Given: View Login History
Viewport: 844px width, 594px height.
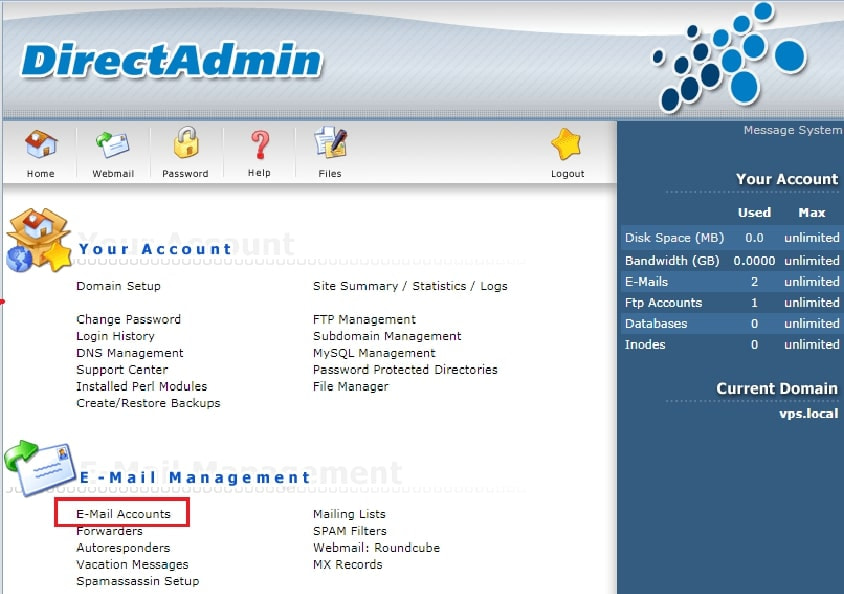Looking at the screenshot, I should [115, 336].
